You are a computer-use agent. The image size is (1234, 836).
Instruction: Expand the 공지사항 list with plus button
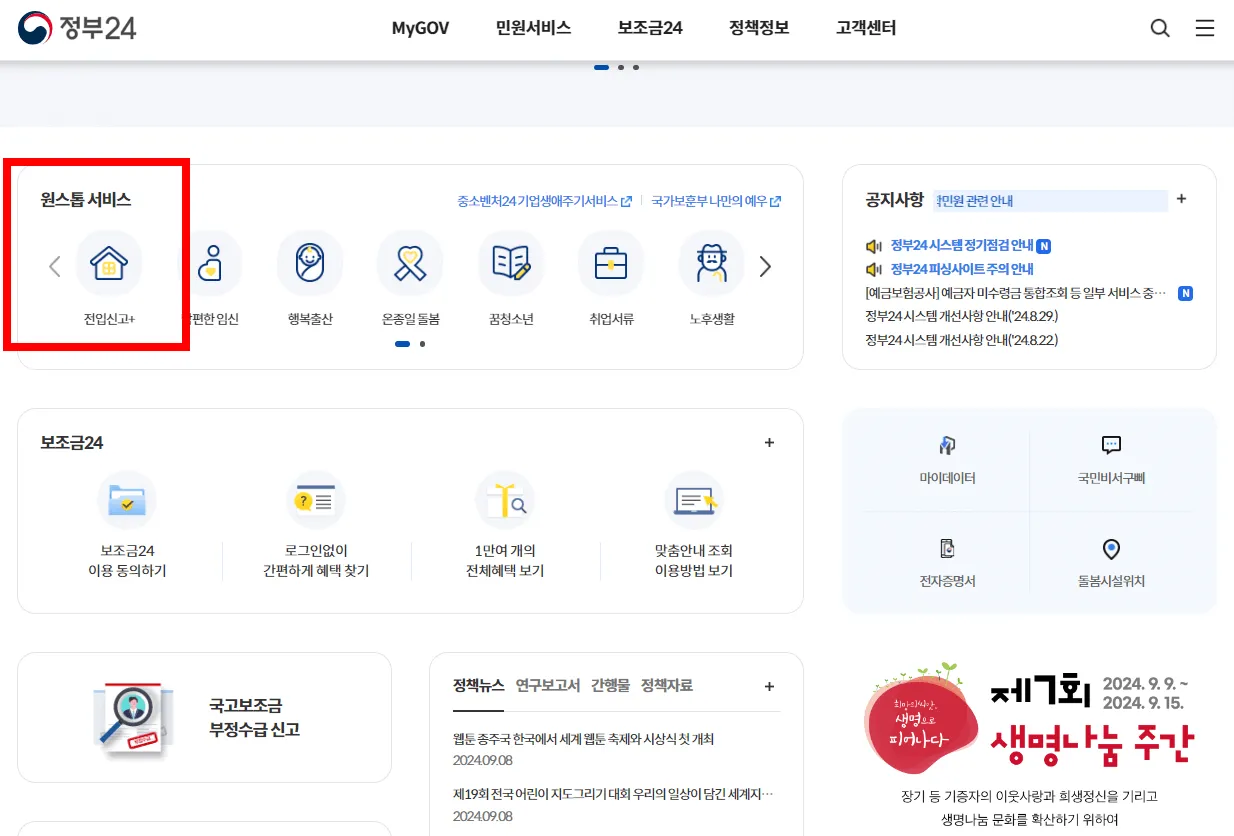click(x=1181, y=199)
